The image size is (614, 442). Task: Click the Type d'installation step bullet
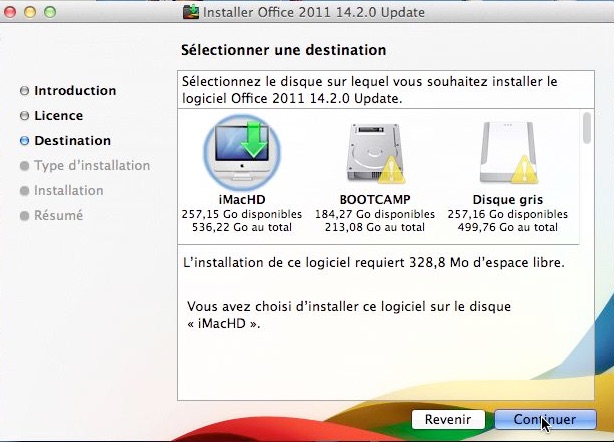coord(24,166)
